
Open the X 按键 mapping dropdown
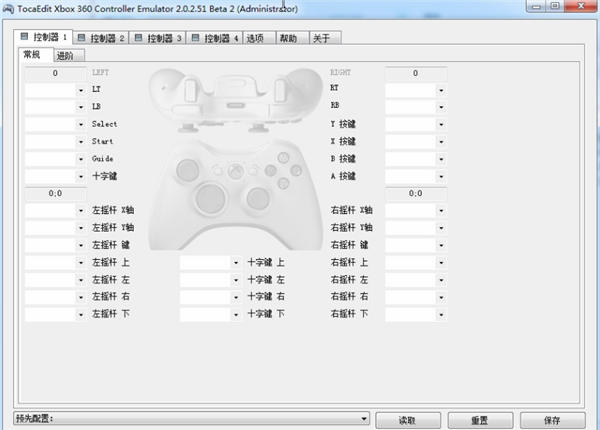[x=416, y=142]
